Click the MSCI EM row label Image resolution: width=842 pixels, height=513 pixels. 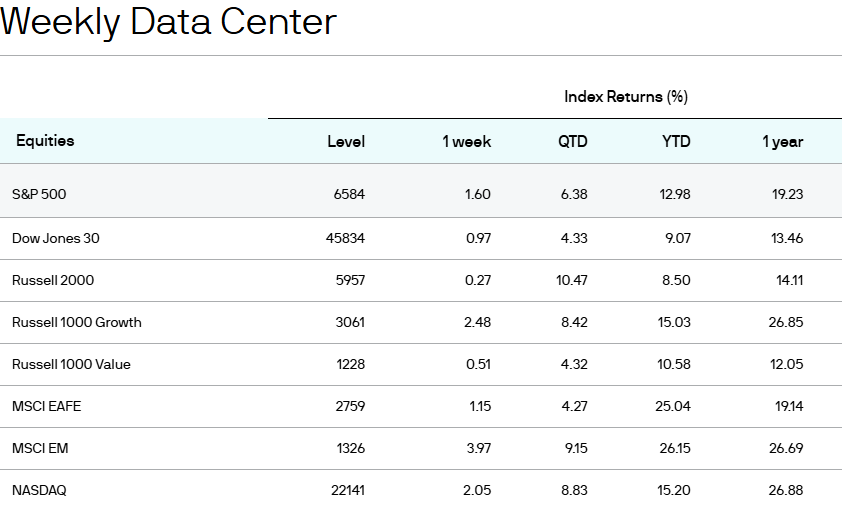point(40,448)
